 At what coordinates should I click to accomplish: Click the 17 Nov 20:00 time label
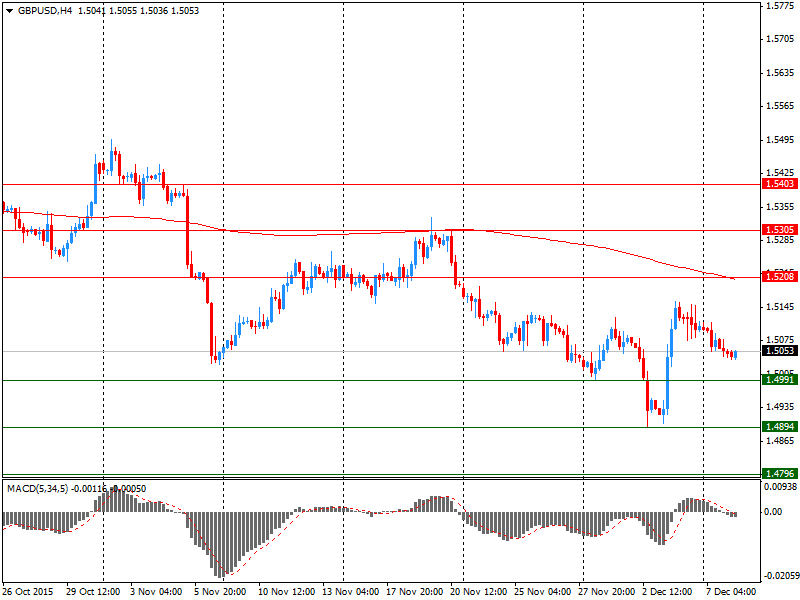tap(415, 592)
